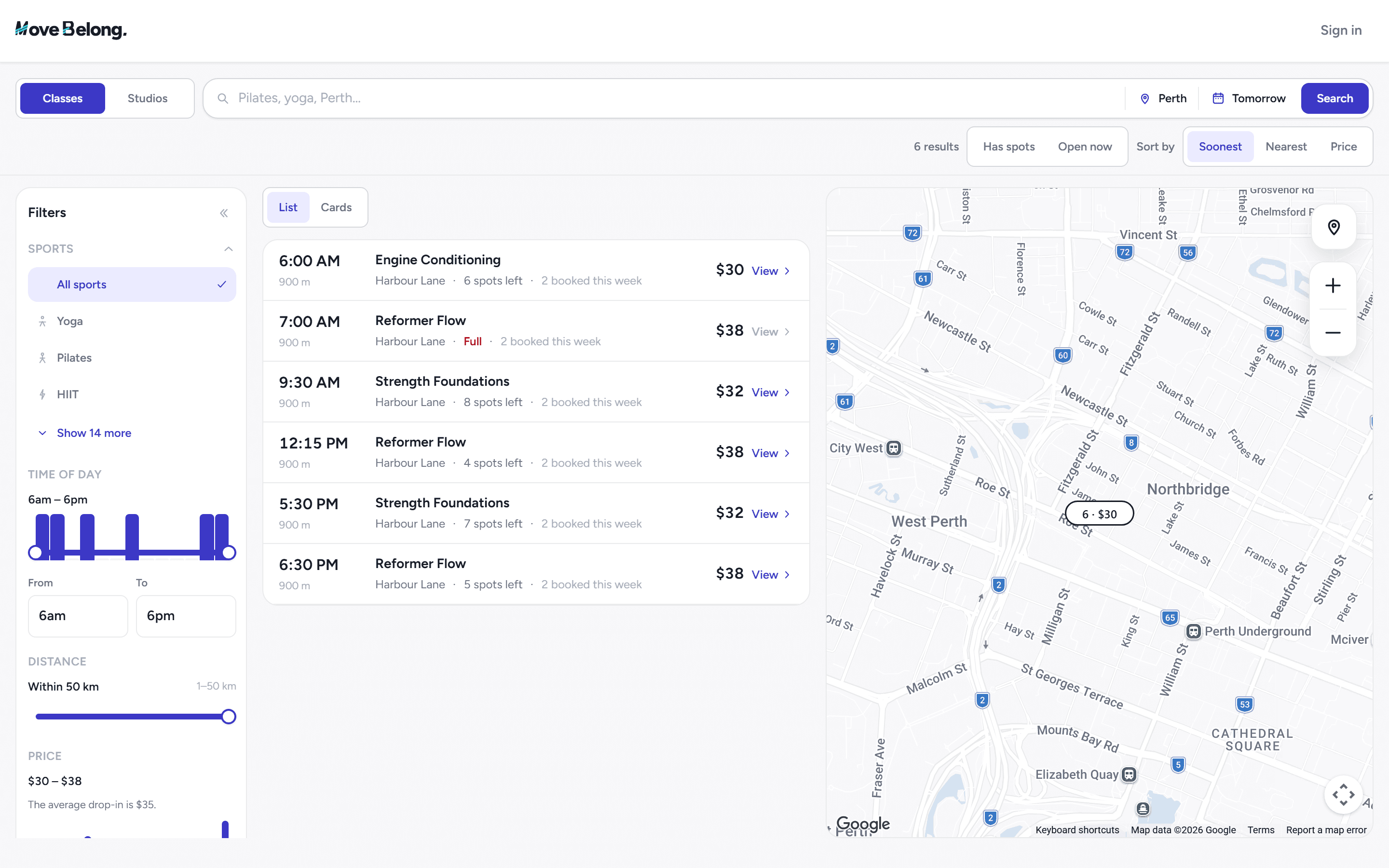
Task: Switch to the Classes tab
Action: 63,98
